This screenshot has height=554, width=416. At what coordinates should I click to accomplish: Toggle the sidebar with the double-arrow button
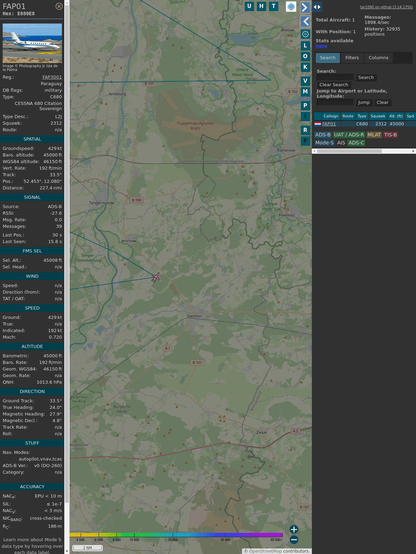click(x=317, y=7)
